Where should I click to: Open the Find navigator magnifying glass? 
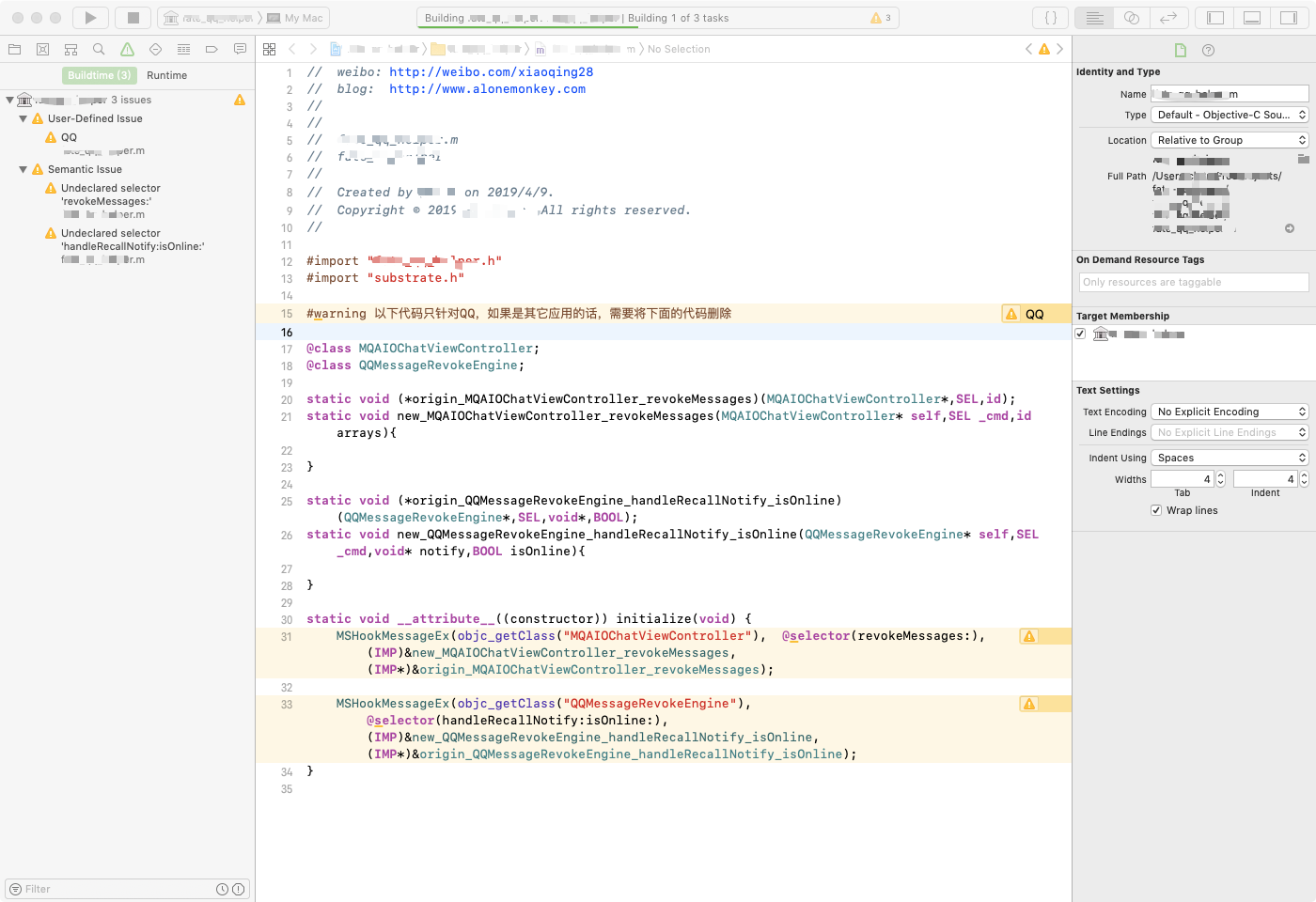coord(98,49)
